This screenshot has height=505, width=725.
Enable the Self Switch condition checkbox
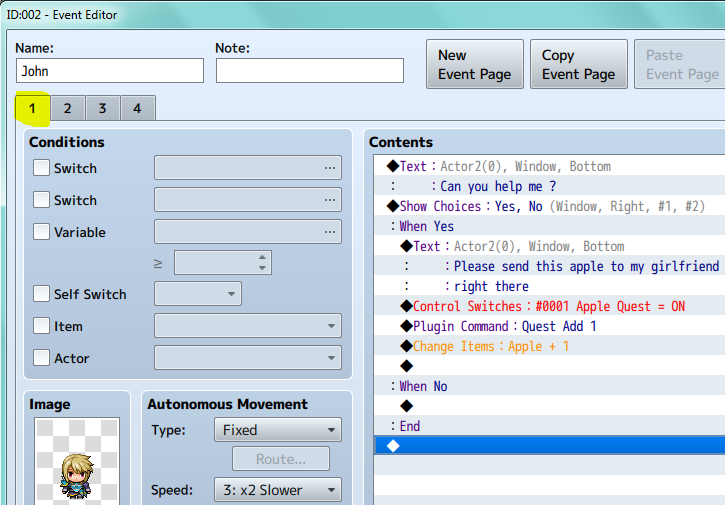coord(41,294)
